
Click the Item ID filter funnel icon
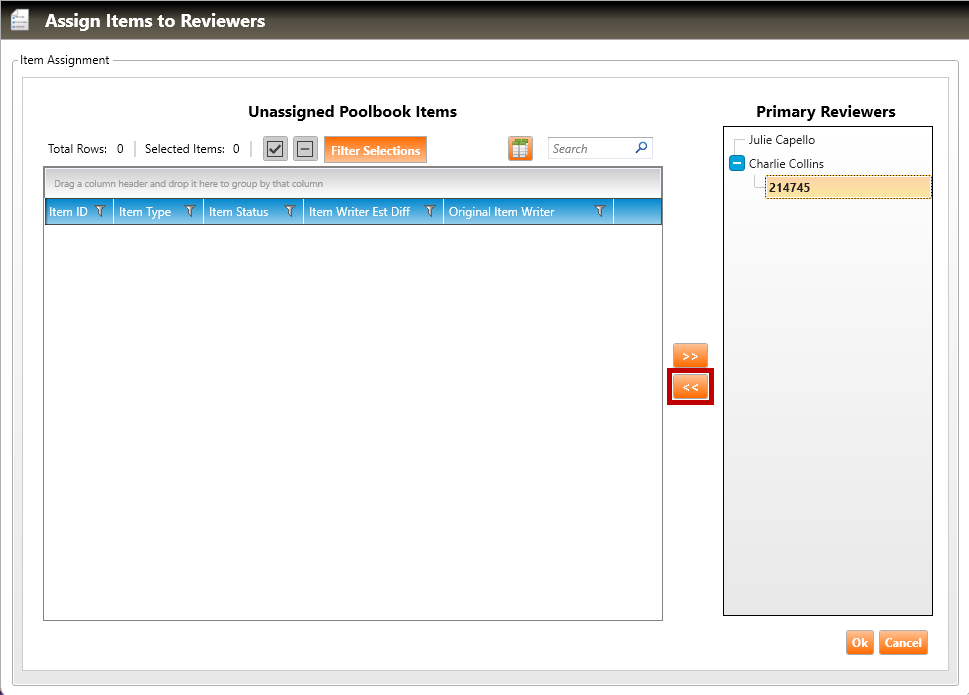click(100, 212)
